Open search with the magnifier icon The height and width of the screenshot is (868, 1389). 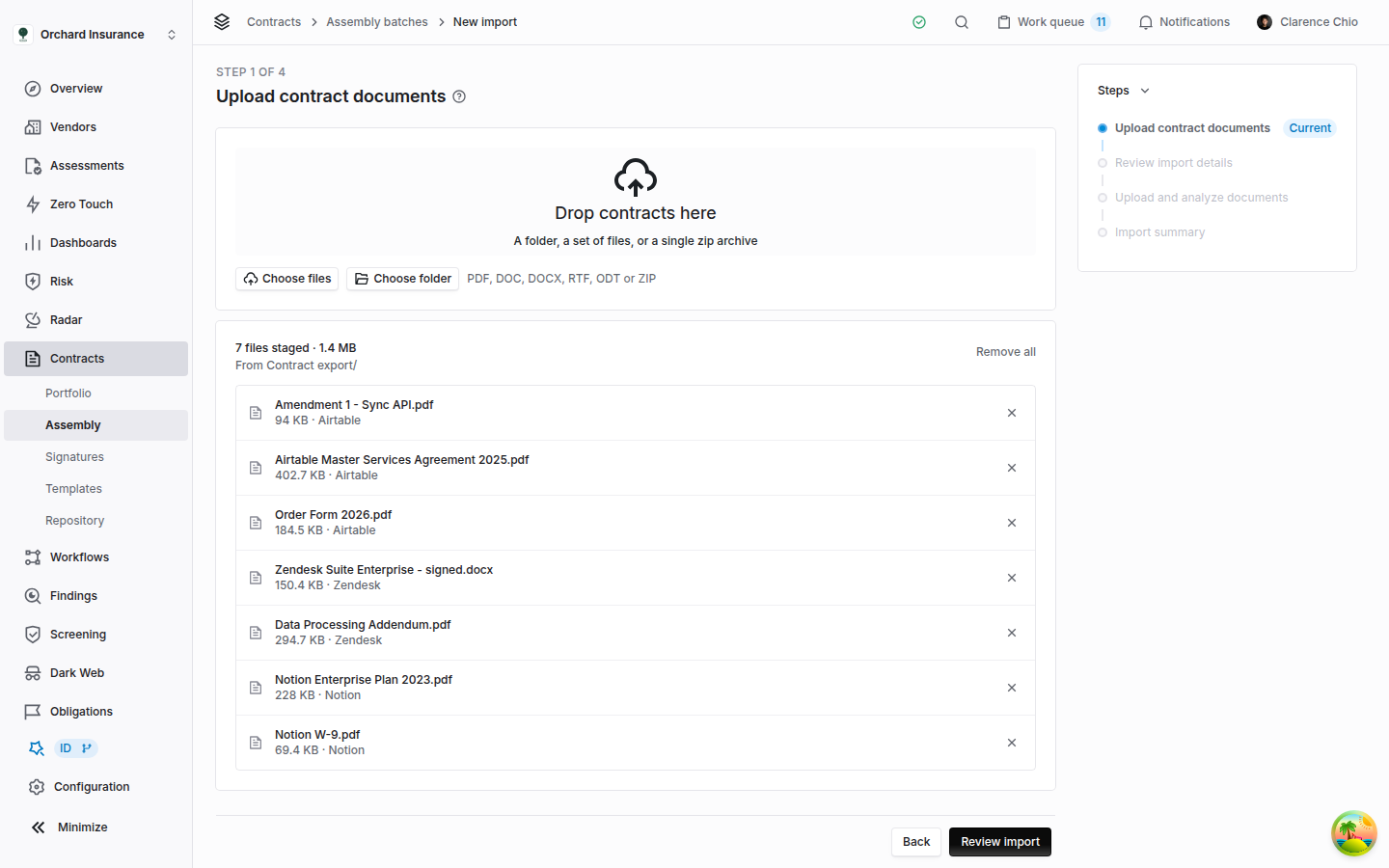pyautogui.click(x=962, y=22)
